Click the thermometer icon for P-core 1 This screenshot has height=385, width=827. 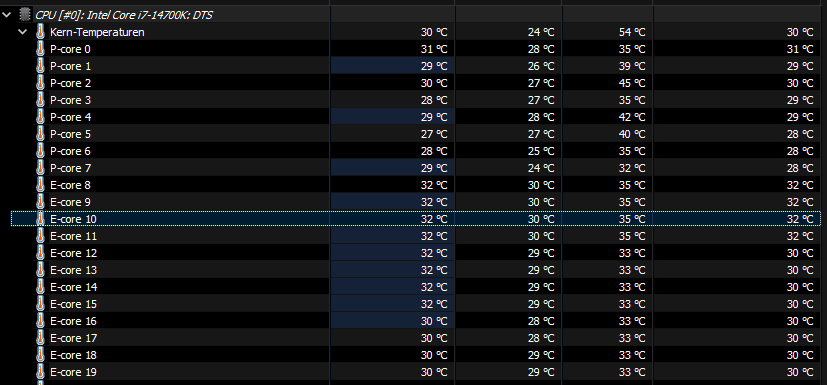coord(41,66)
